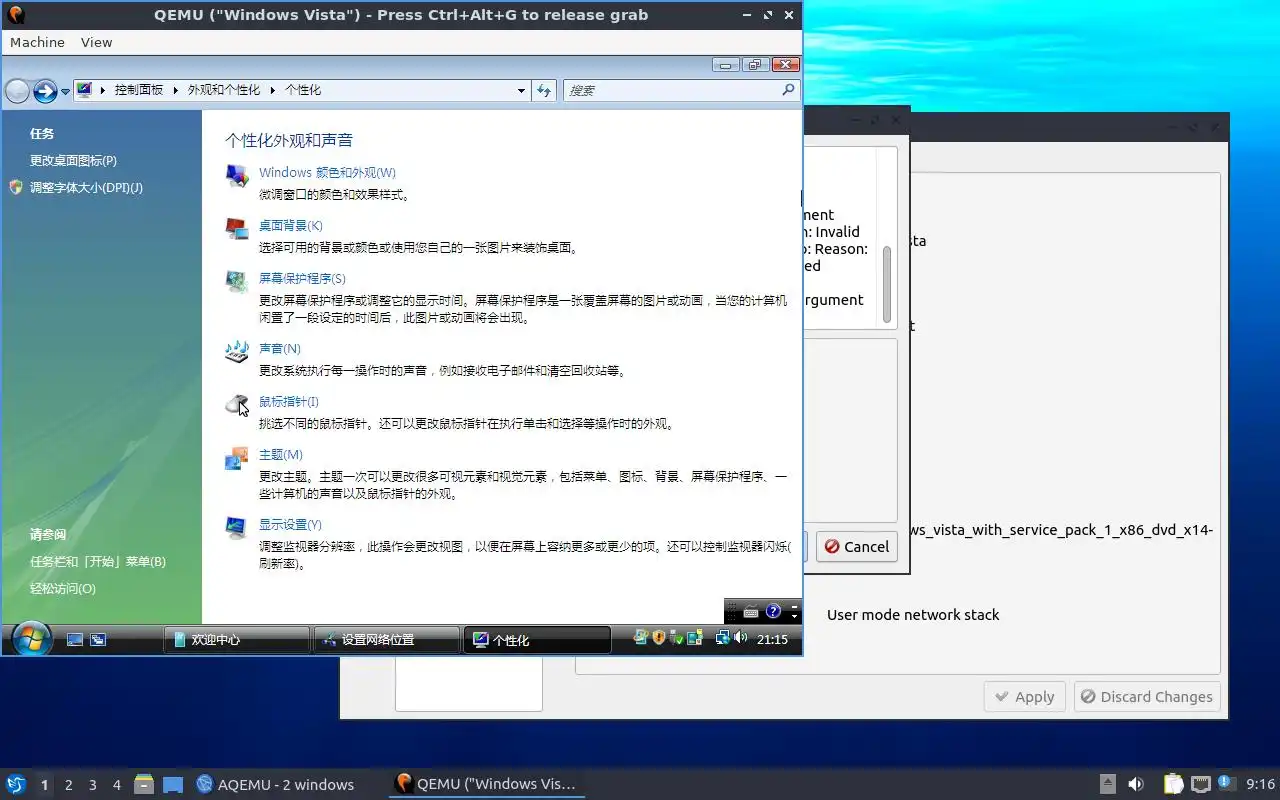This screenshot has width=1280, height=800.
Task: Click the Vista tray security shield icon
Action: (x=659, y=637)
